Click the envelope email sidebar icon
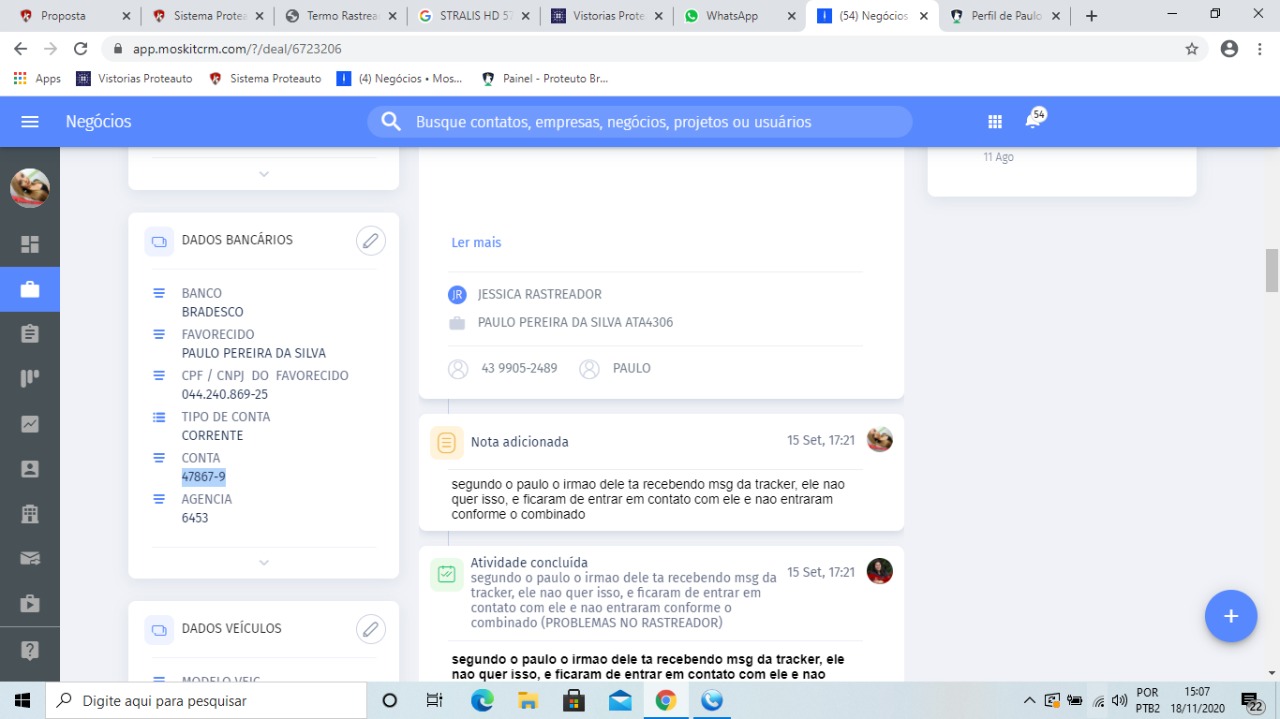The image size is (1280, 719). (30, 558)
